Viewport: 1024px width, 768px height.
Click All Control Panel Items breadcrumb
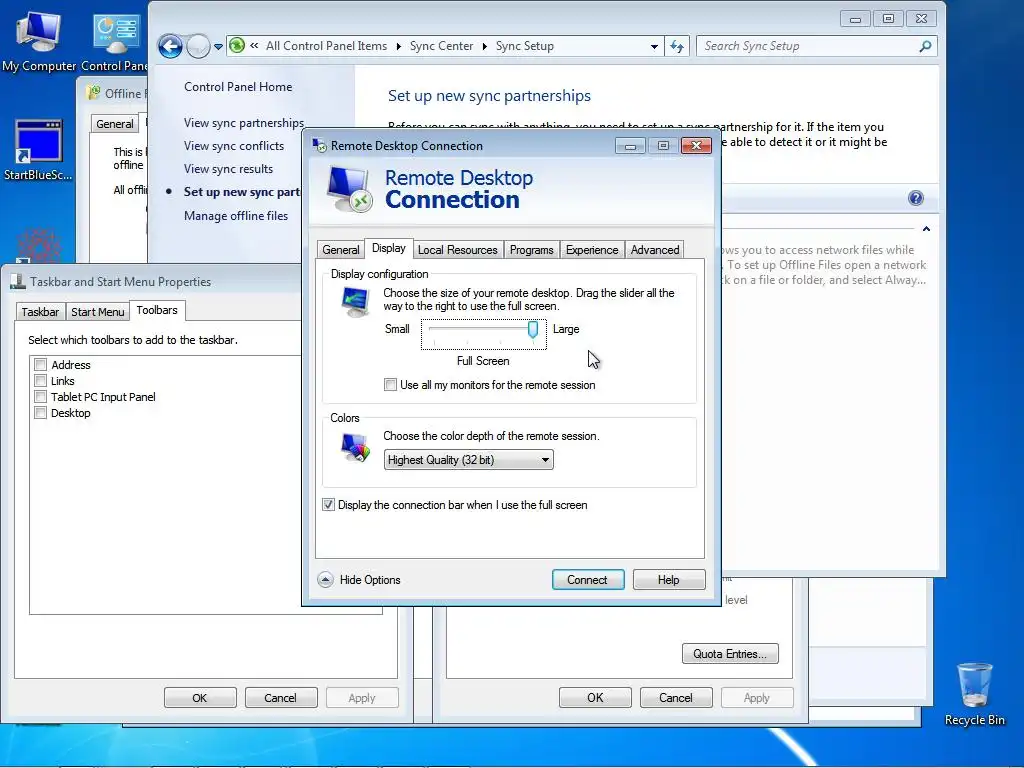(x=327, y=46)
